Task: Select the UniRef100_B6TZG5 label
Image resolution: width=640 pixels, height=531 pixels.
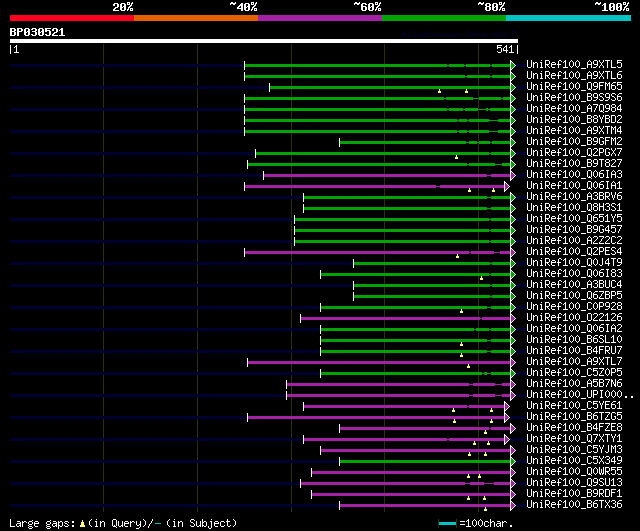Action: pyautogui.click(x=574, y=417)
